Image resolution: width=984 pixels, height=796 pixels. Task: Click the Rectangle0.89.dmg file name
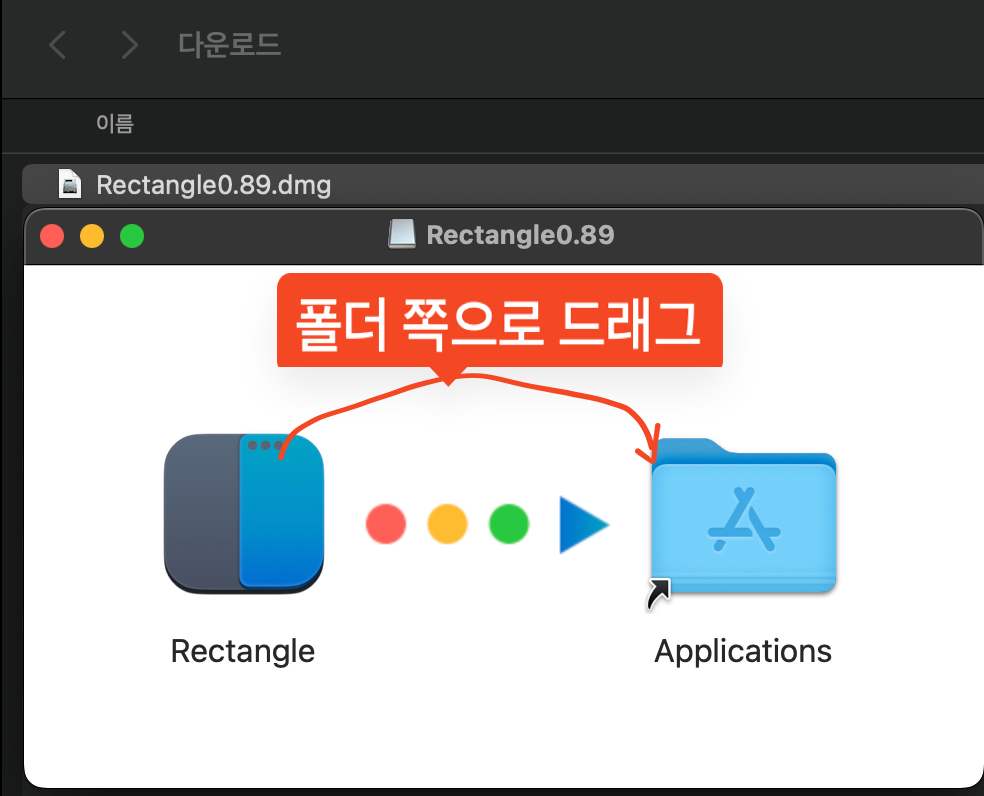pyautogui.click(x=213, y=185)
